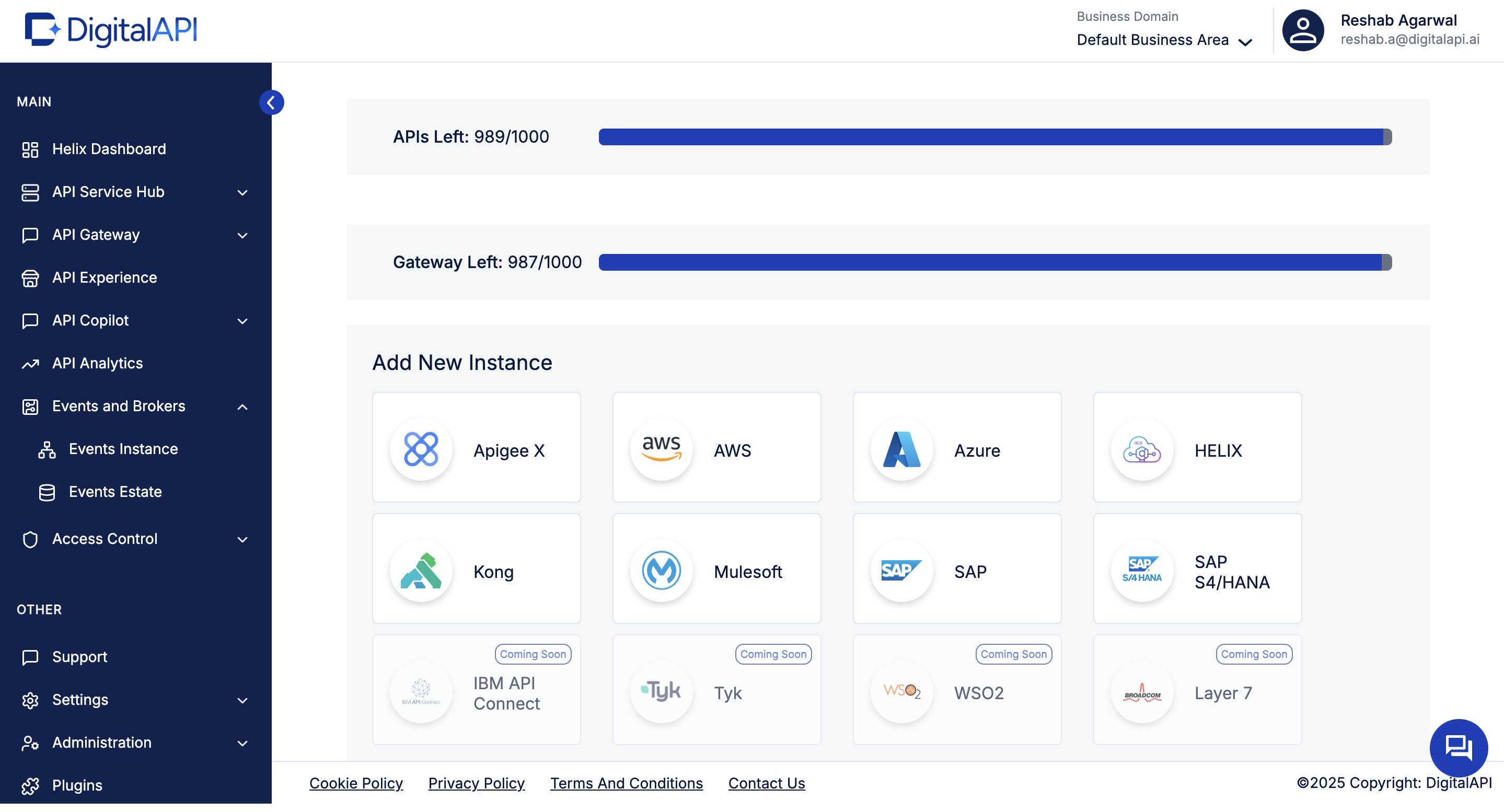Image resolution: width=1504 pixels, height=812 pixels.
Task: Click the APIs Left progress bar
Action: click(994, 137)
